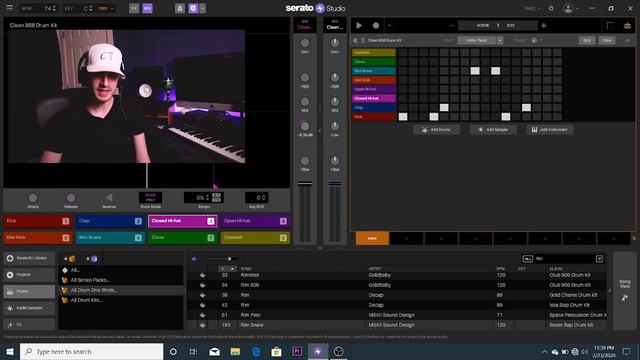Screen dimensions: 640x360
Task: Toggle the purple highlighted button left of small dropdown
Action: click(193, 8)
